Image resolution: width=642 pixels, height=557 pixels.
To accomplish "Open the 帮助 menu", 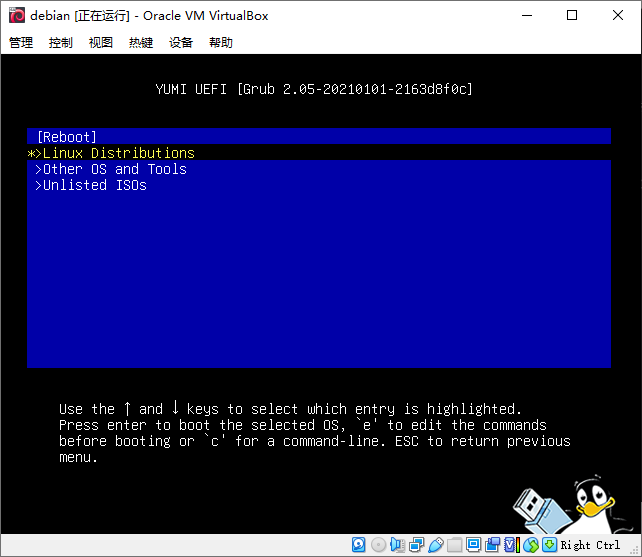I will tap(221, 42).
